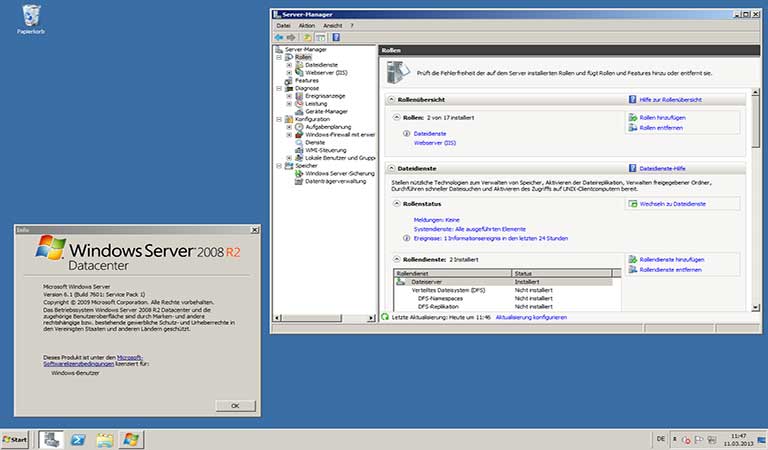Open Windows Explorer from the taskbar
The image size is (768, 450).
(104, 439)
